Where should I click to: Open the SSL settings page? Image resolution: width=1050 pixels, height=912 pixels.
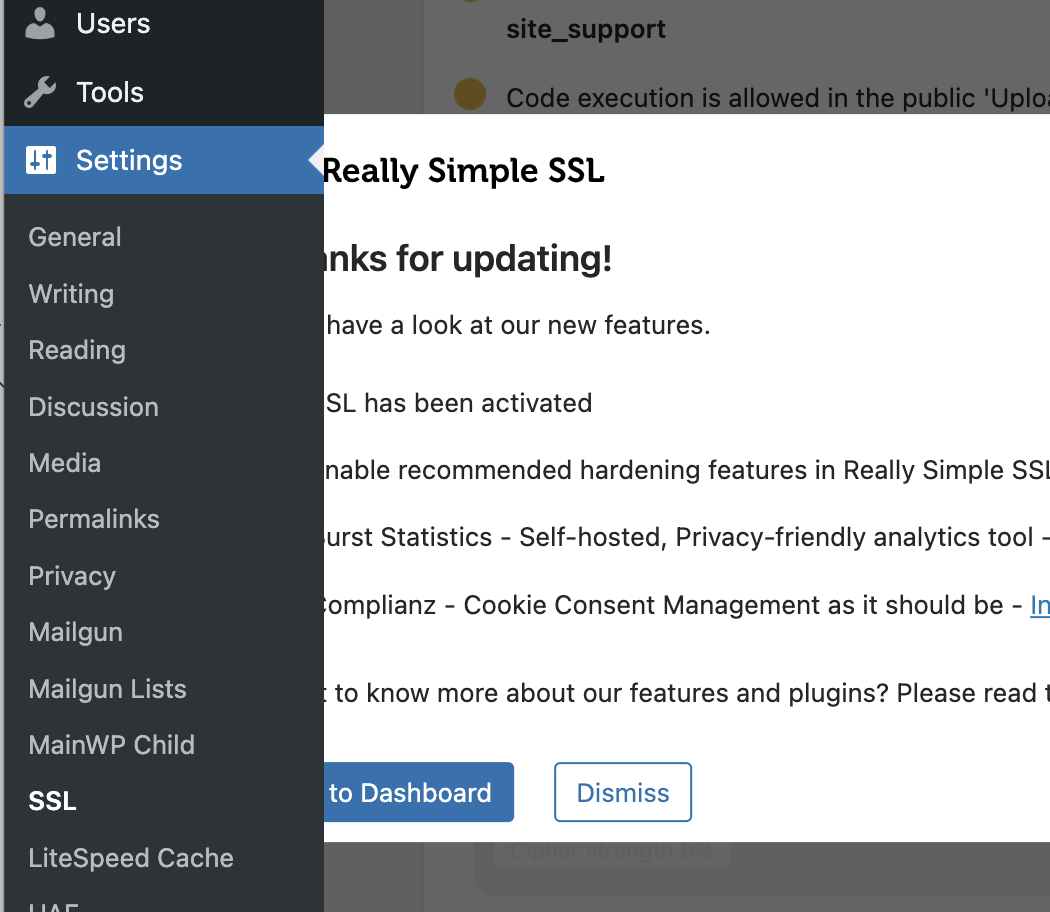[52, 801]
